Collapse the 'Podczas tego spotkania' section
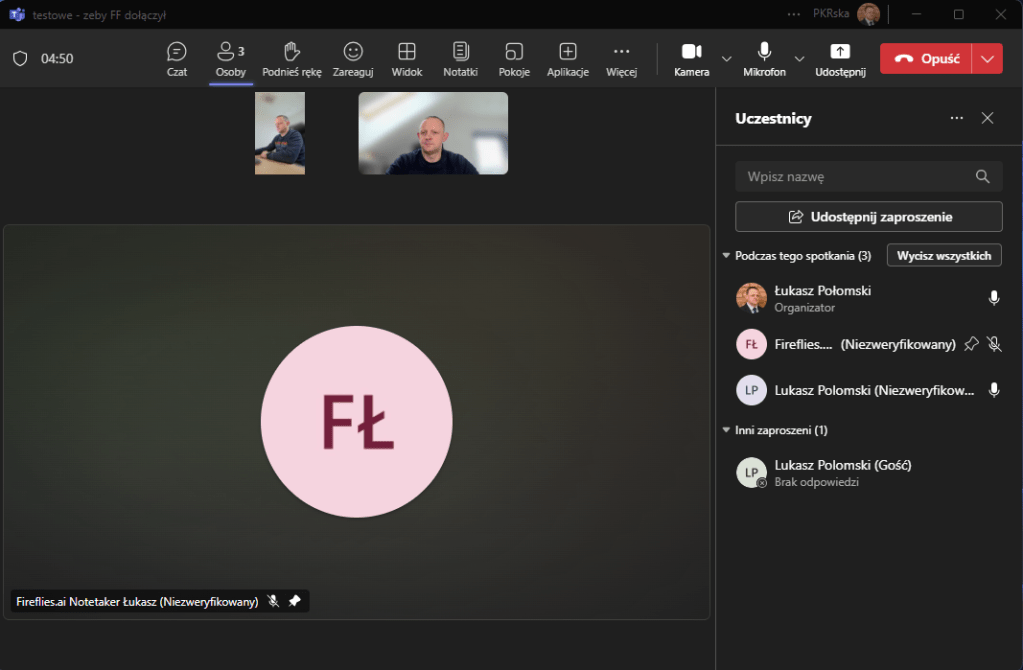This screenshot has width=1023, height=670. pyautogui.click(x=726, y=256)
